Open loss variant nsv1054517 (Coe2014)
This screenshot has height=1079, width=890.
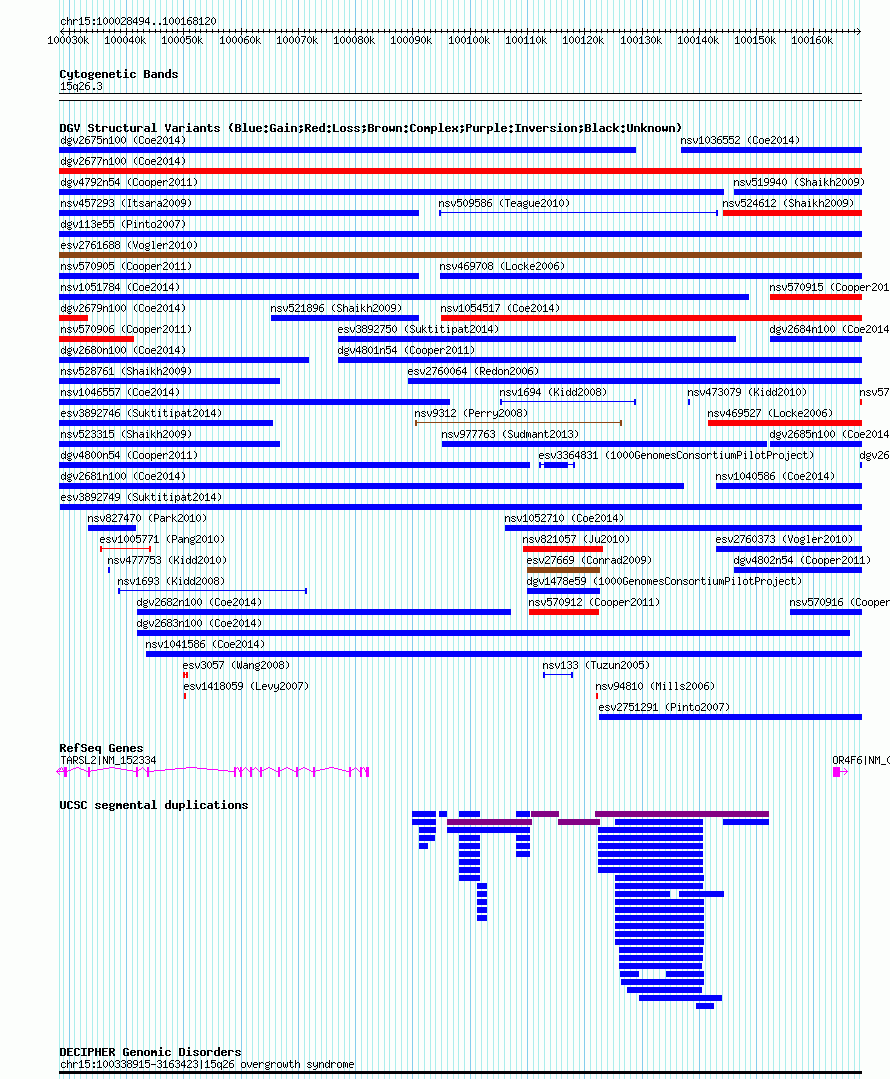500,308
